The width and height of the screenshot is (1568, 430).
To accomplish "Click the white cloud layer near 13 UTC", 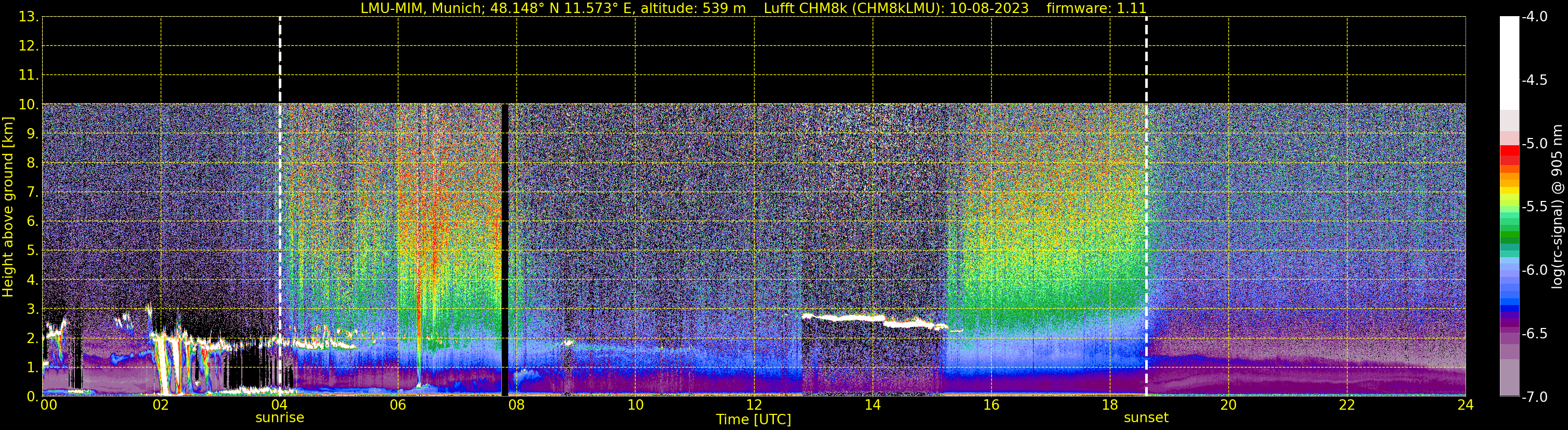I will point(874,321).
